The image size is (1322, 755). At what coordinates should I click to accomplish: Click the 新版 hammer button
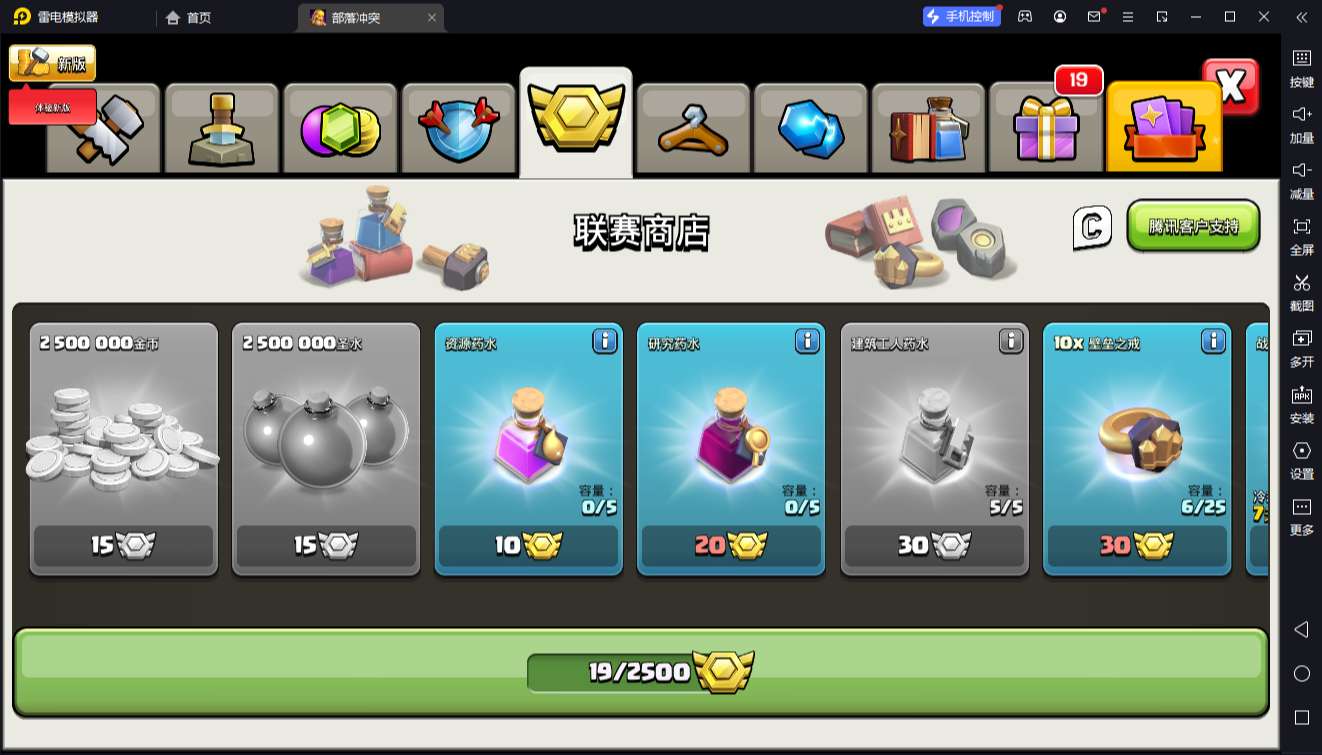coord(53,63)
